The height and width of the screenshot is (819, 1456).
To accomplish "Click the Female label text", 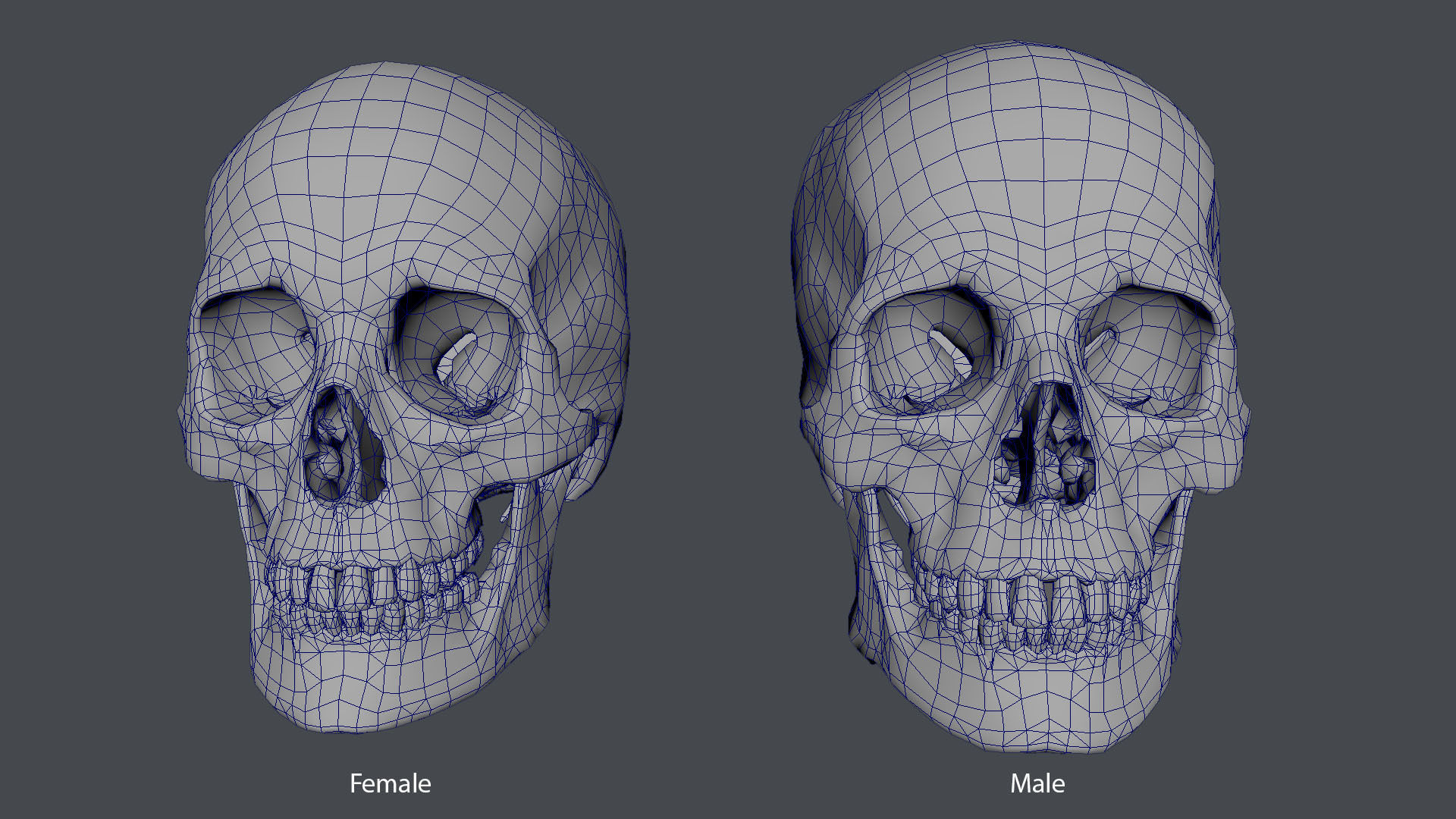I will pos(390,783).
